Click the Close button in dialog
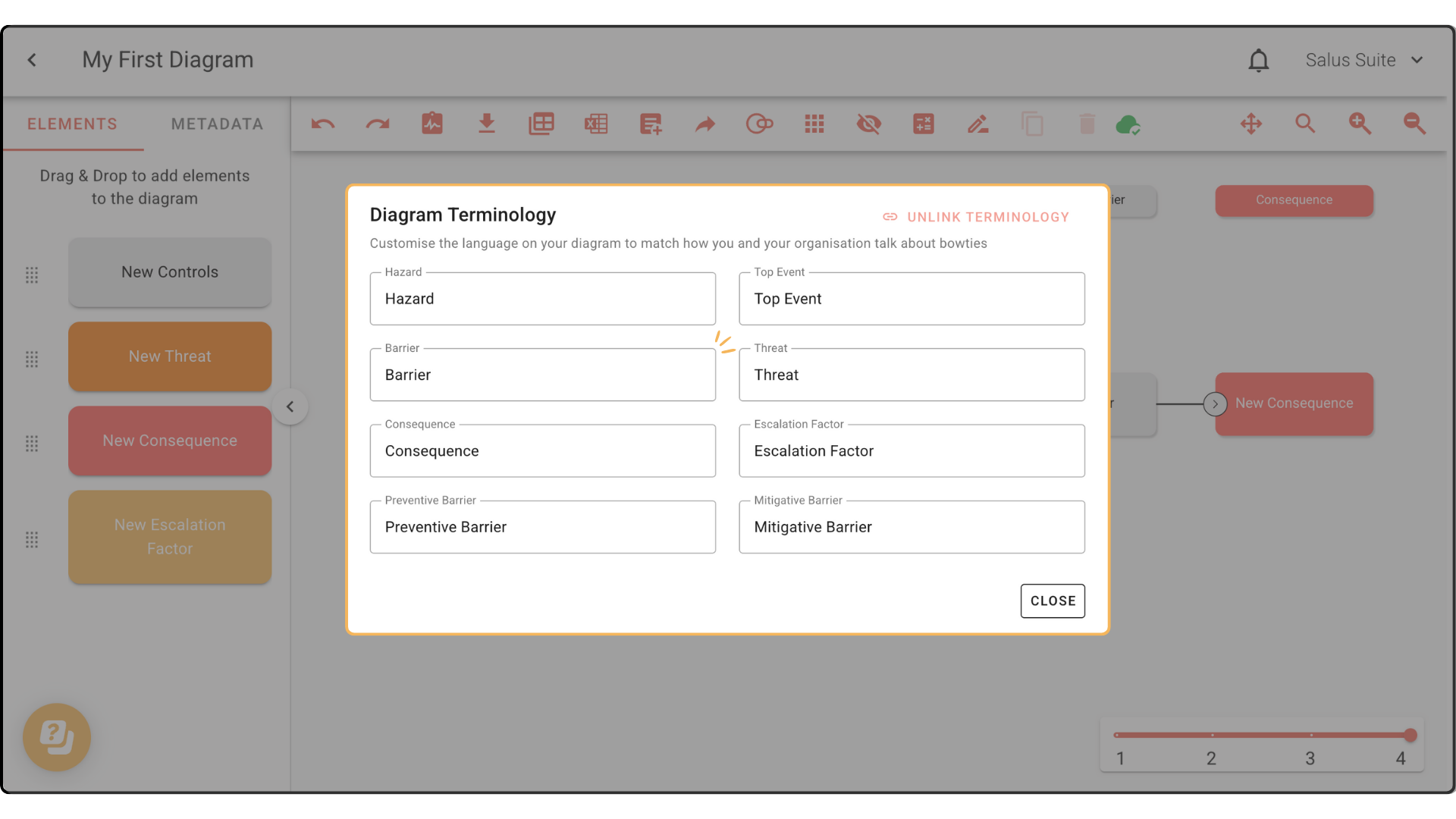 click(x=1053, y=601)
